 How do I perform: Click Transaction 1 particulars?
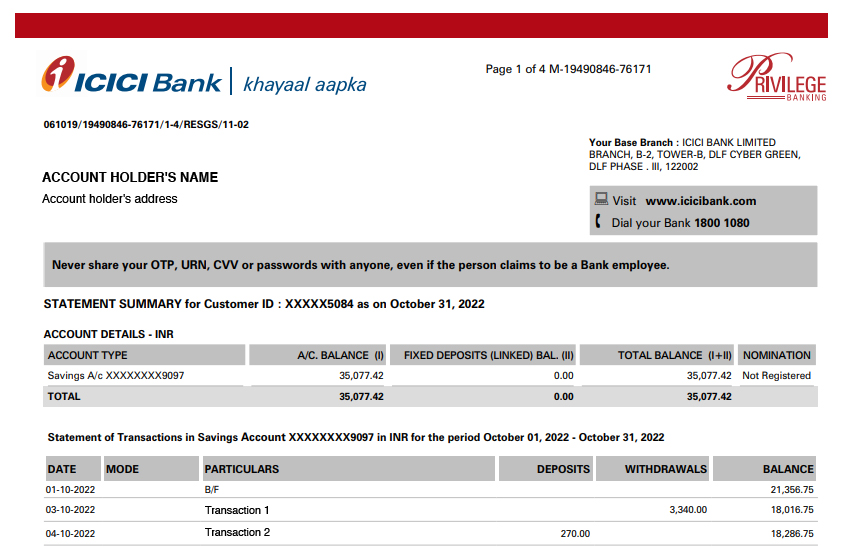[237, 510]
